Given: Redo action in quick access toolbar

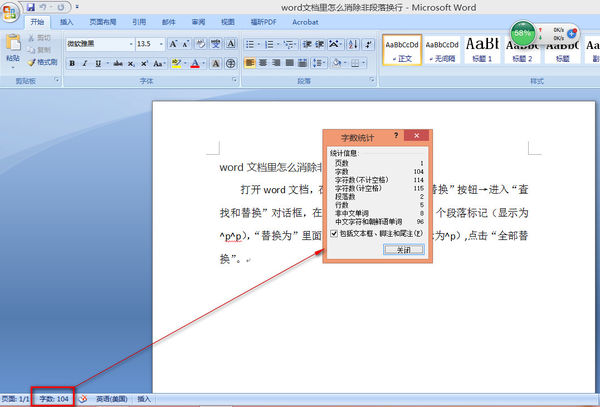Looking at the screenshot, I should coord(61,7).
